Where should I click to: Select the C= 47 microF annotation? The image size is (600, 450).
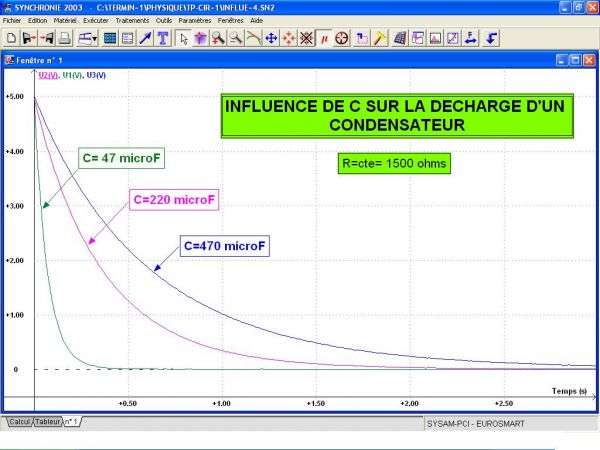coord(121,158)
